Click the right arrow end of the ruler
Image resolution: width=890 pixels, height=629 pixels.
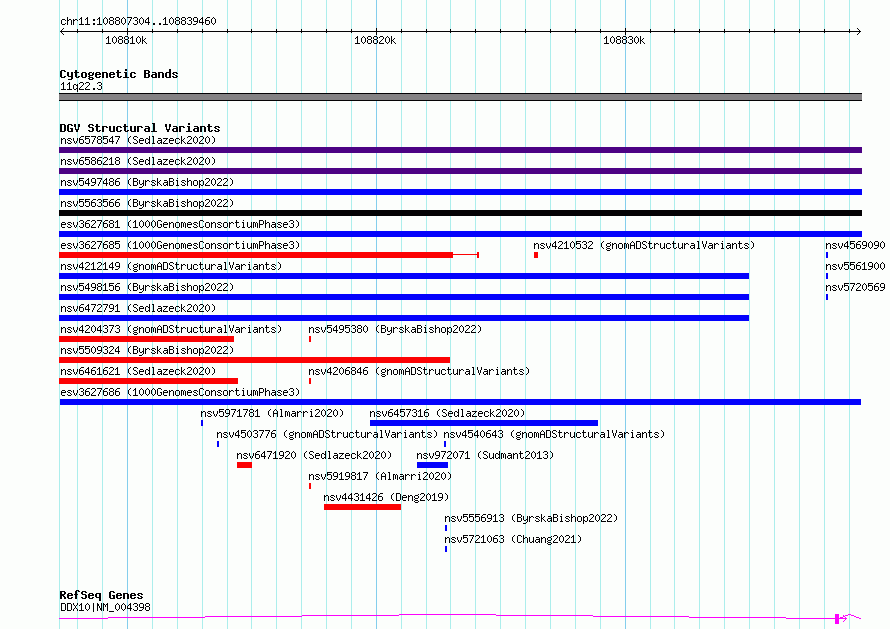pos(859,31)
